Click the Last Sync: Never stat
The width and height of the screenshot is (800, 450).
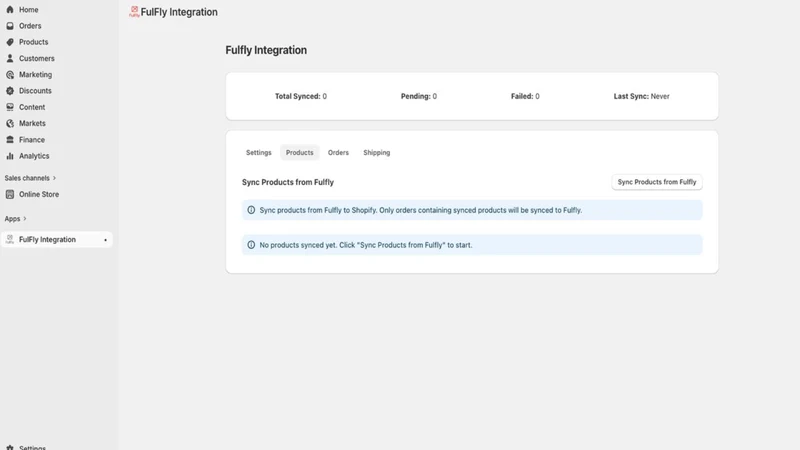[641, 96]
